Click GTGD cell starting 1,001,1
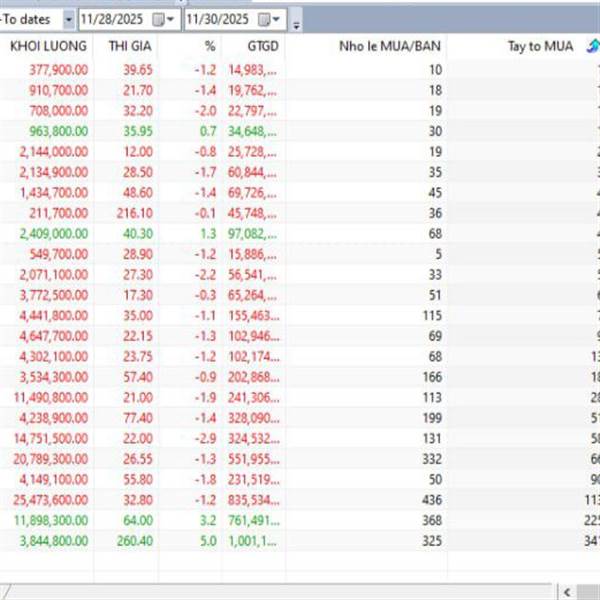Screen dimensions: 600x600 pos(253,541)
